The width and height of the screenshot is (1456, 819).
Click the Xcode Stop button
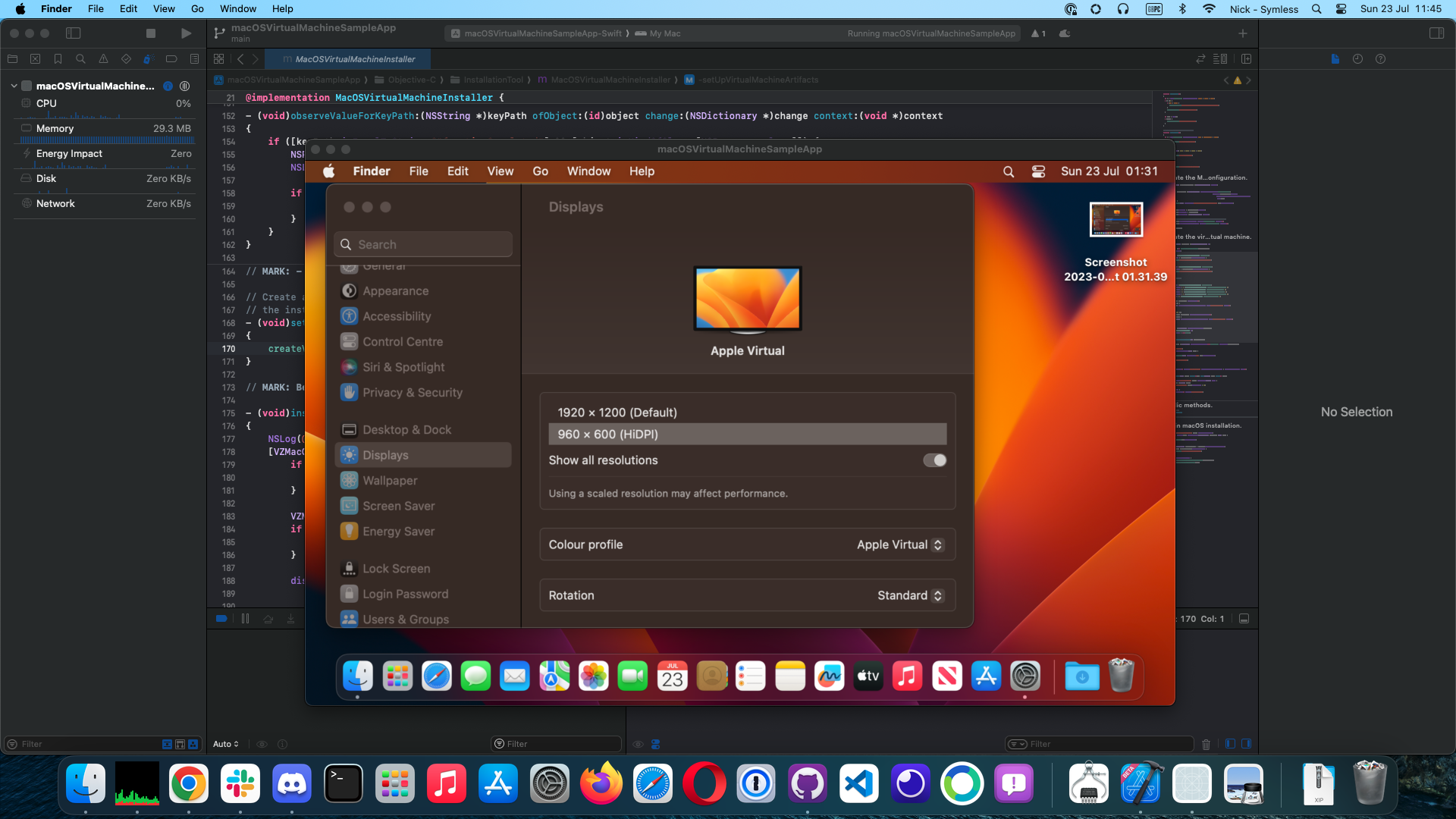click(151, 33)
